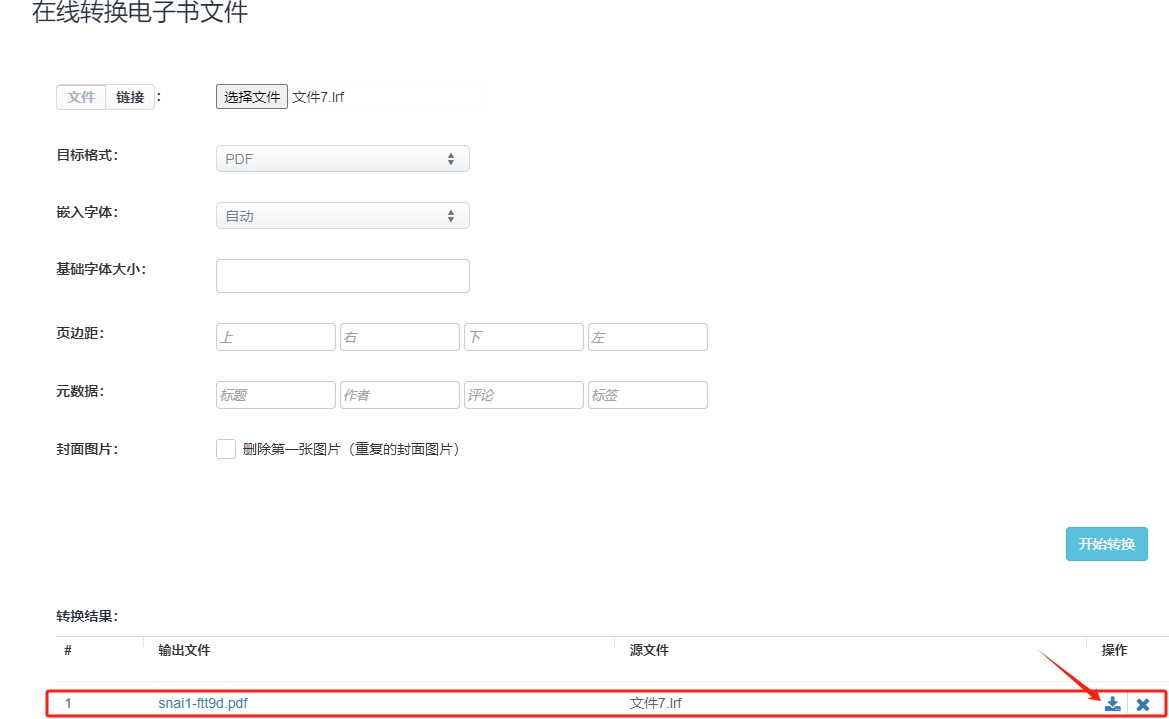This screenshot has width=1169, height=719.
Task: Click the 上 margin input field
Action: 276,337
